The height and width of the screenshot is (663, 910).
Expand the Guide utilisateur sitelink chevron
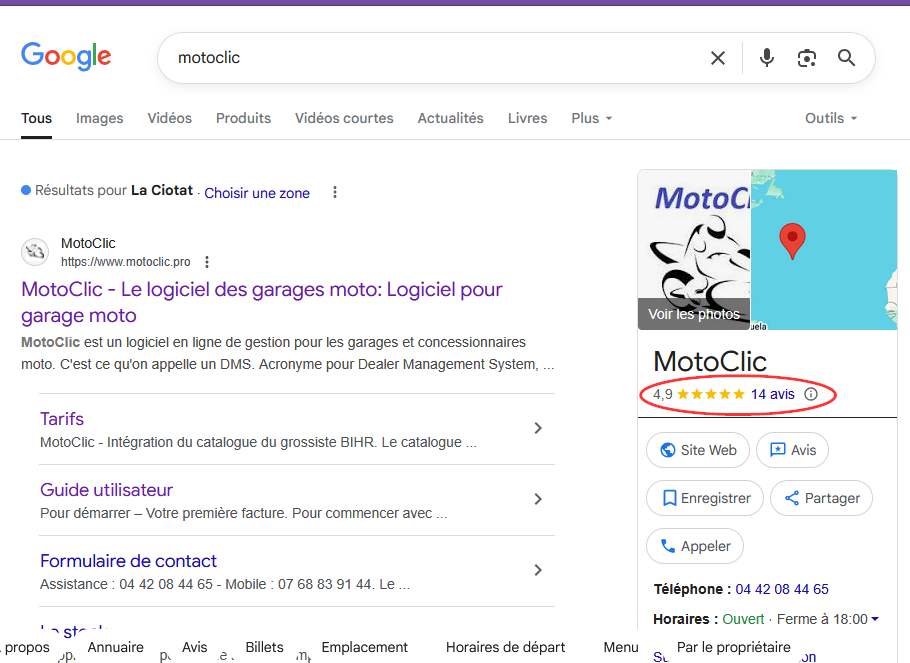pyautogui.click(x=538, y=499)
